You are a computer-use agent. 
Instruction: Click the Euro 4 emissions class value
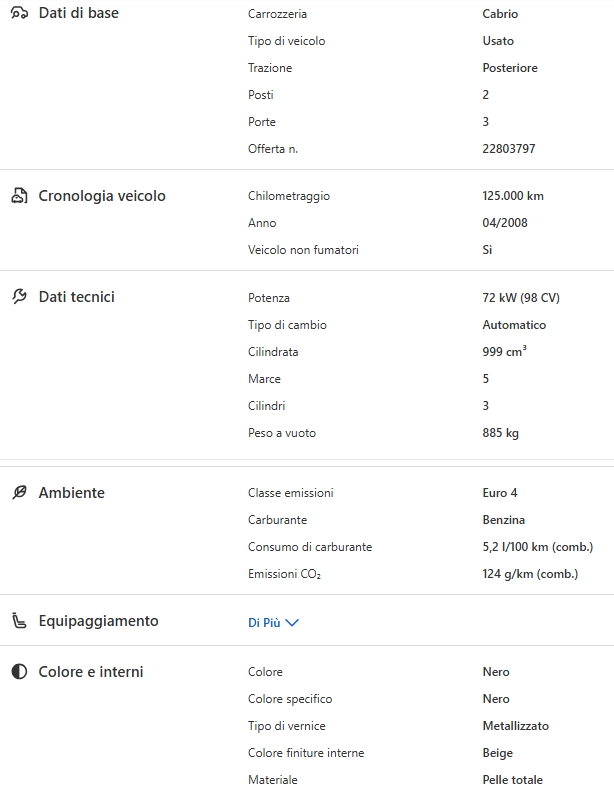499,493
